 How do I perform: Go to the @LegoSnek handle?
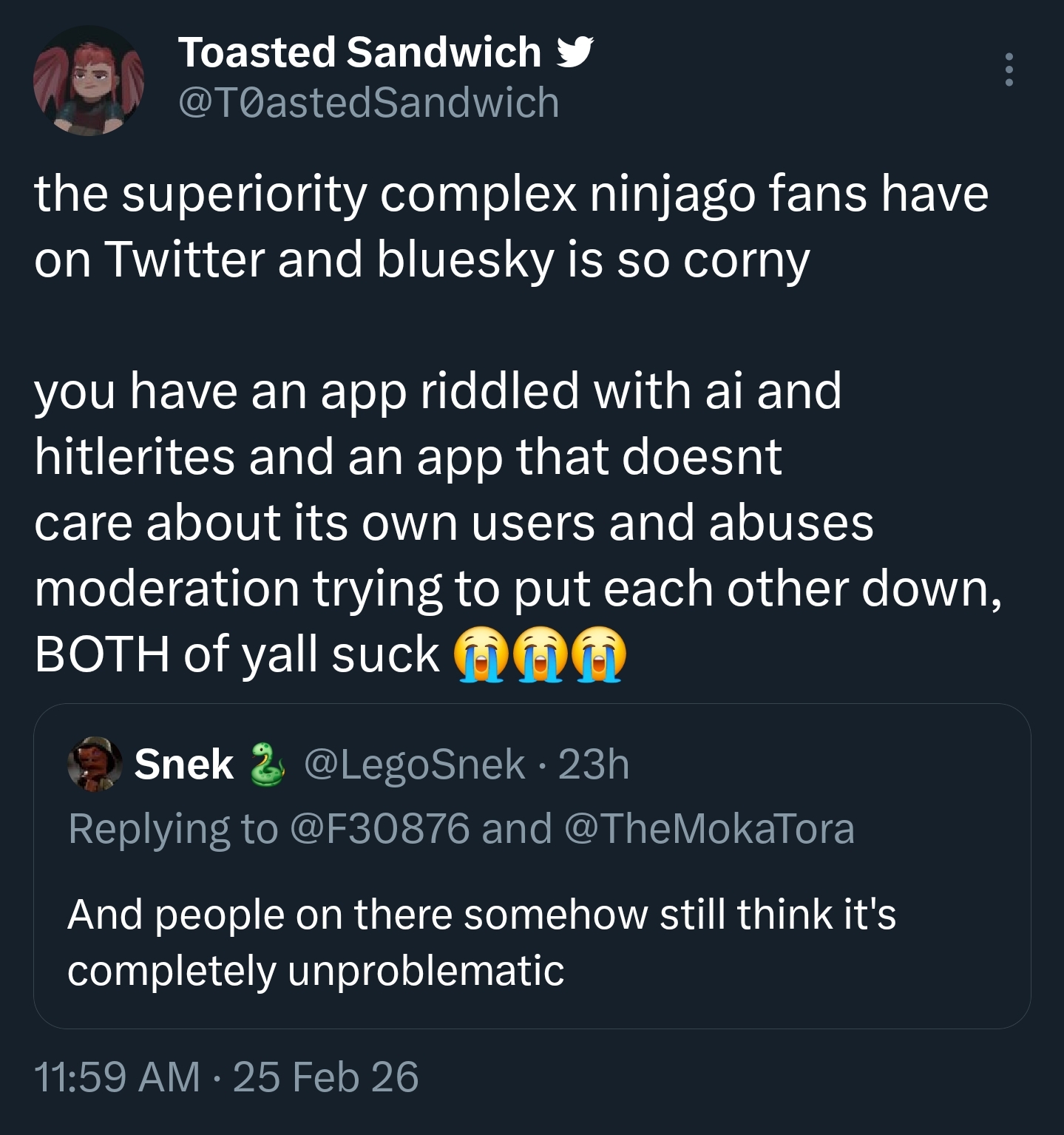pos(414,764)
